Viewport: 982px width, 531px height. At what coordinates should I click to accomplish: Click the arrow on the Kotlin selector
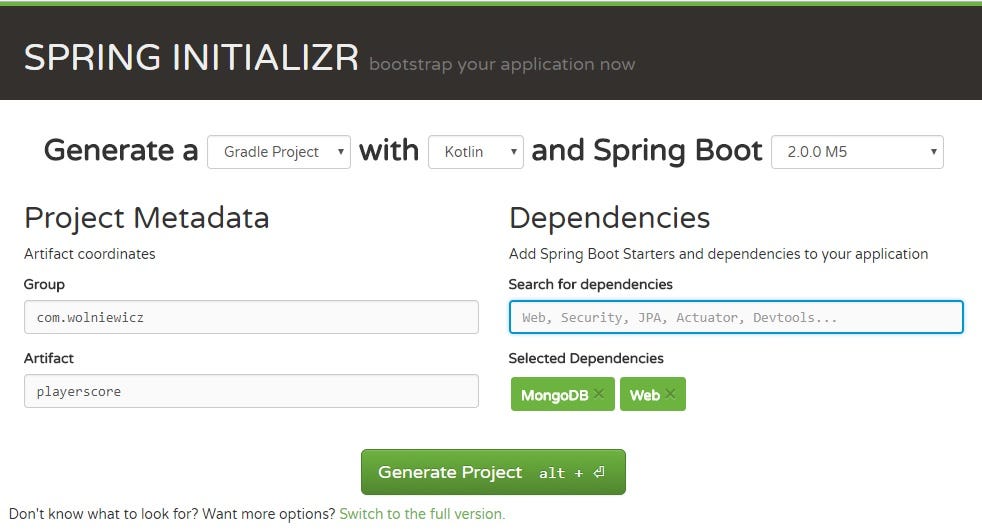(514, 152)
